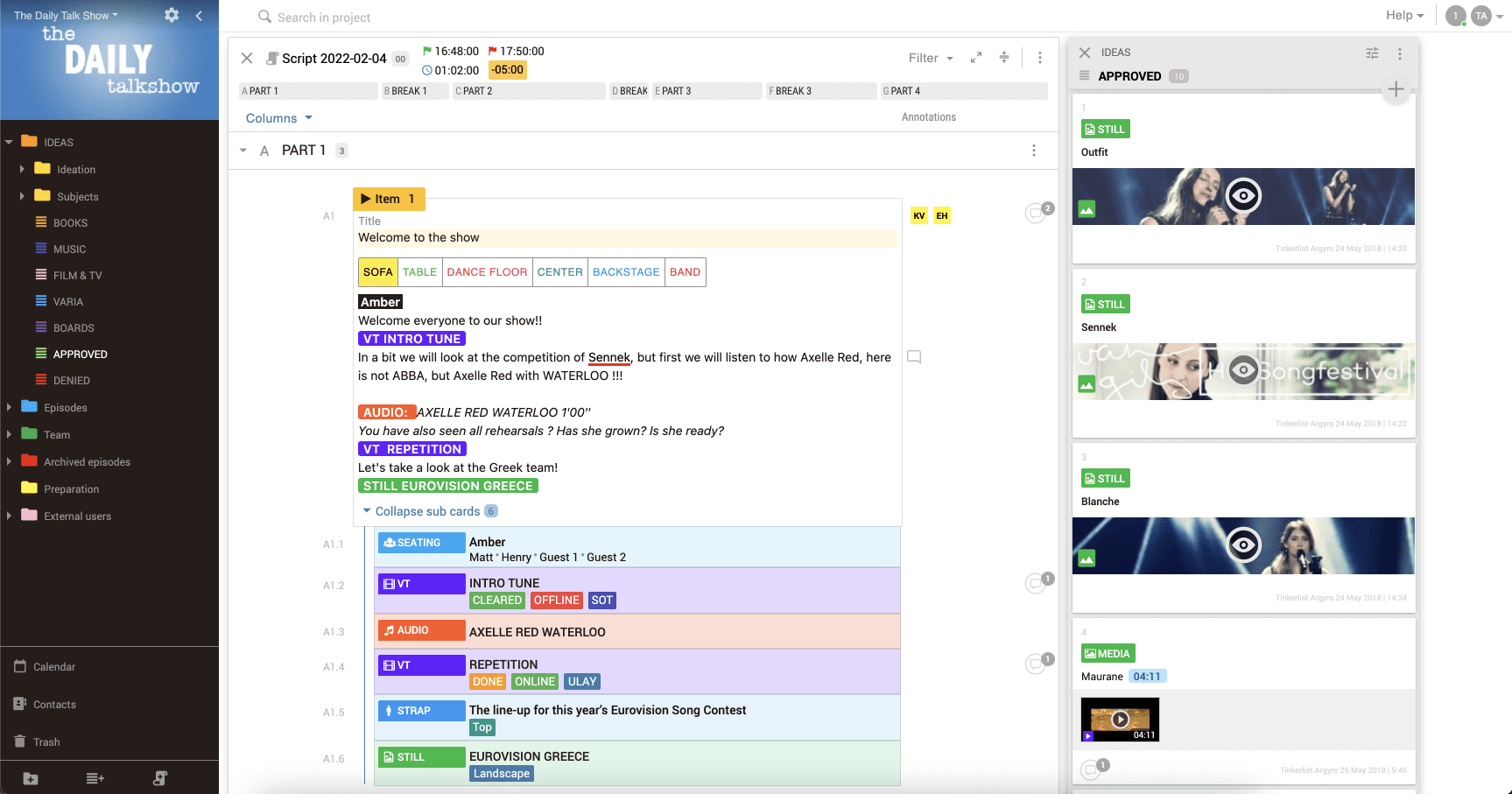Open comments bubble for Item 1
The width and height of the screenshot is (1512, 794).
pyautogui.click(x=1037, y=213)
